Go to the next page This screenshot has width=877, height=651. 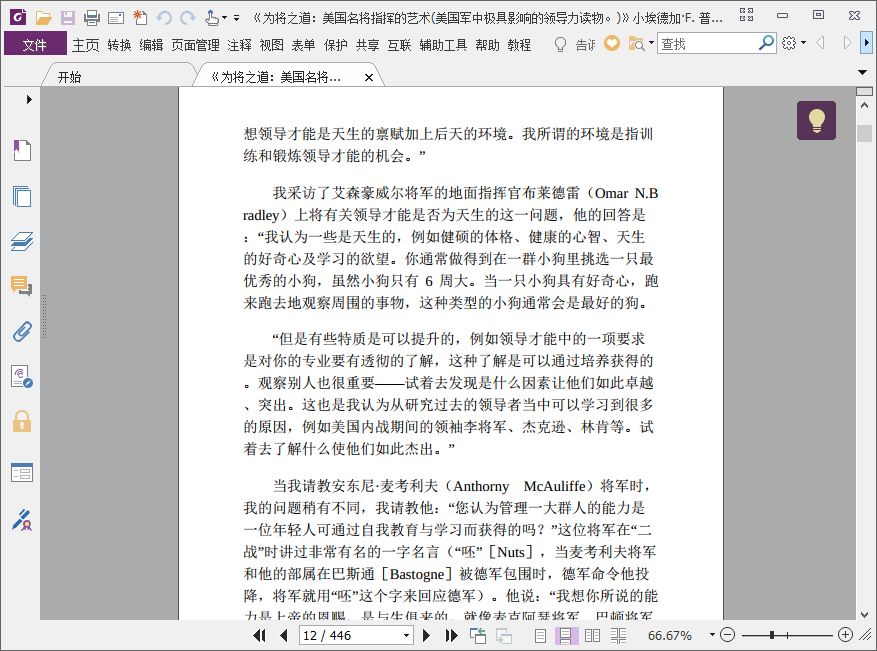[426, 635]
